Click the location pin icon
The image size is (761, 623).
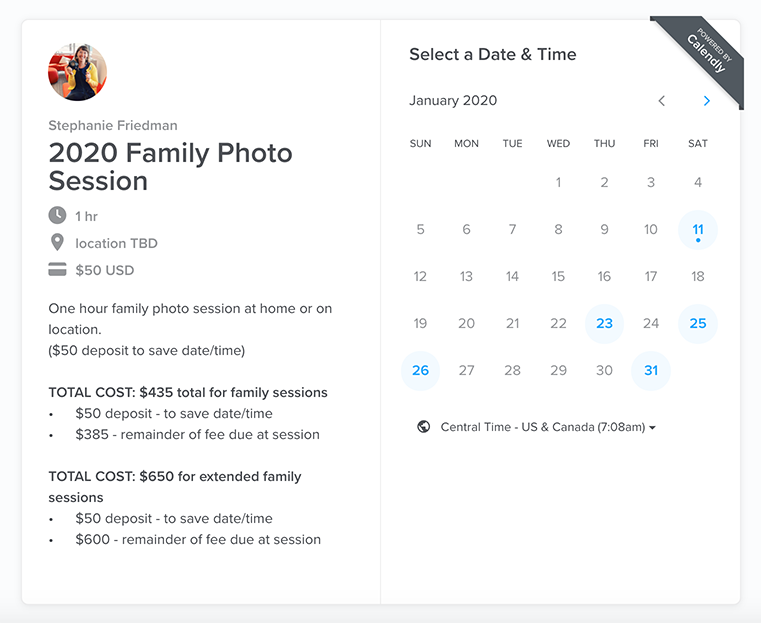[58, 243]
